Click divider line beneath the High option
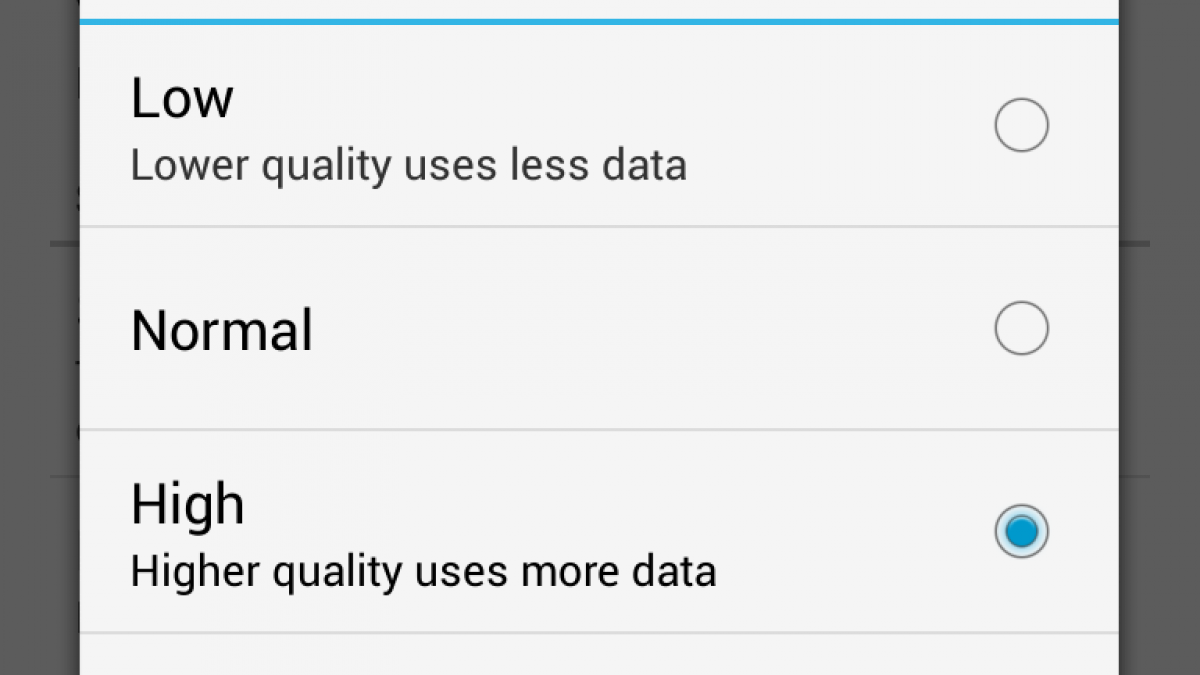Image resolution: width=1200 pixels, height=675 pixels. pyautogui.click(x=600, y=633)
